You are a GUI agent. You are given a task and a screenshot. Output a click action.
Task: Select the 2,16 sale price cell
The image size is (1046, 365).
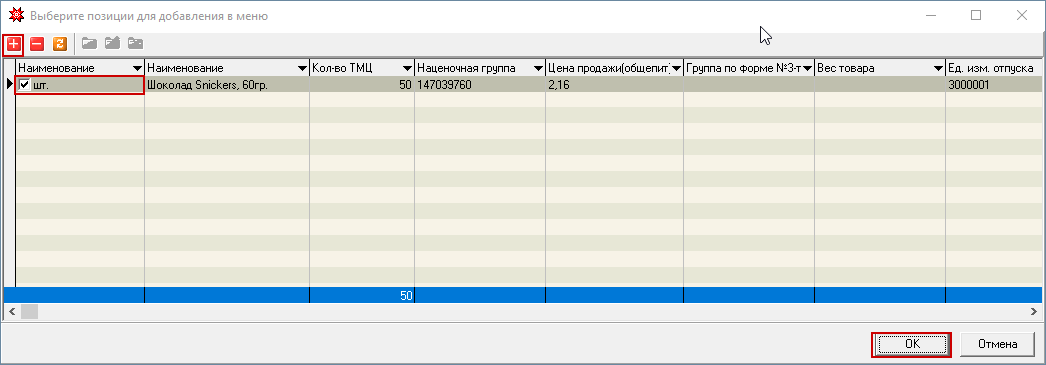coord(614,85)
